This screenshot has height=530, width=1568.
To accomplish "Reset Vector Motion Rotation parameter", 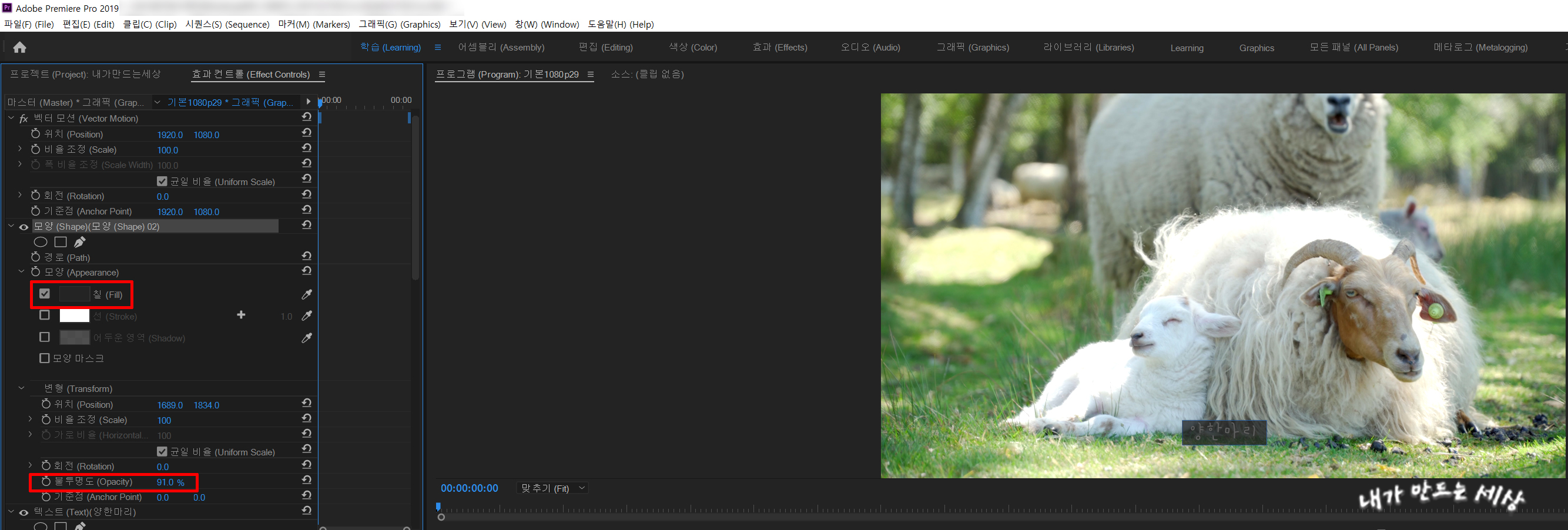I will point(307,194).
